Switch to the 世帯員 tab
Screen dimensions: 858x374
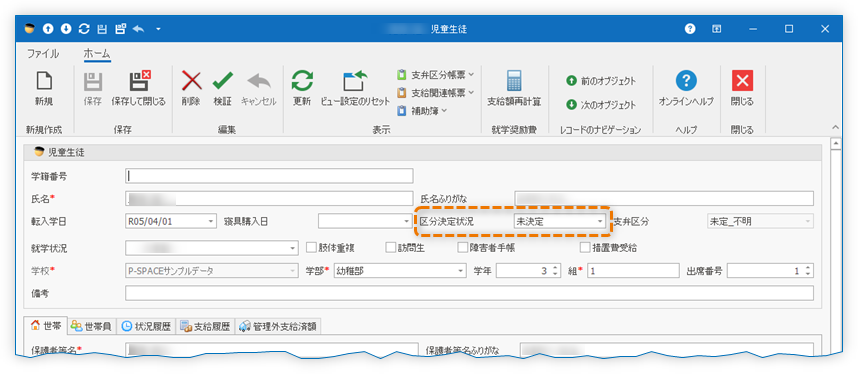(91, 326)
